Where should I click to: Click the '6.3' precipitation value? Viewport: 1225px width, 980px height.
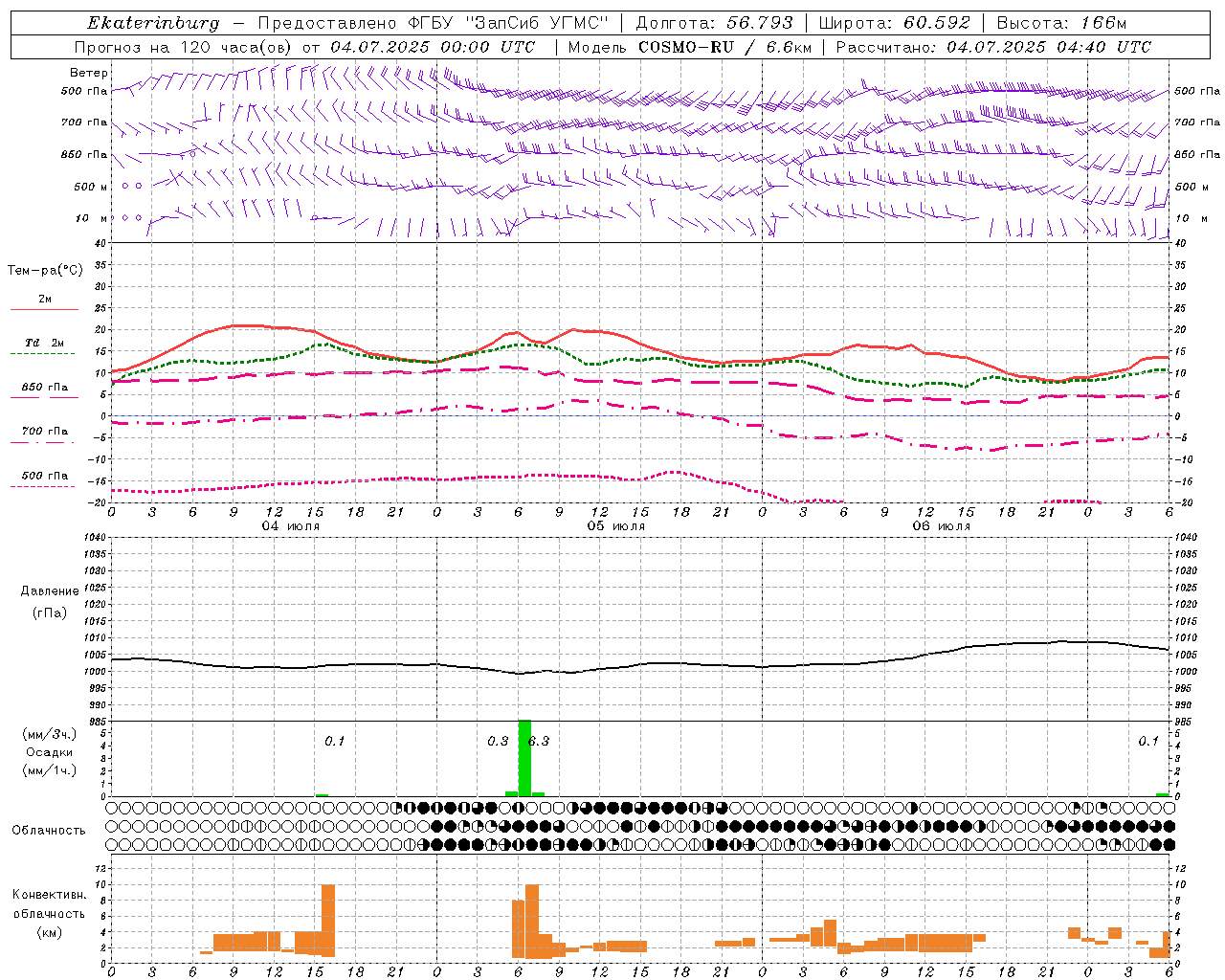click(540, 741)
